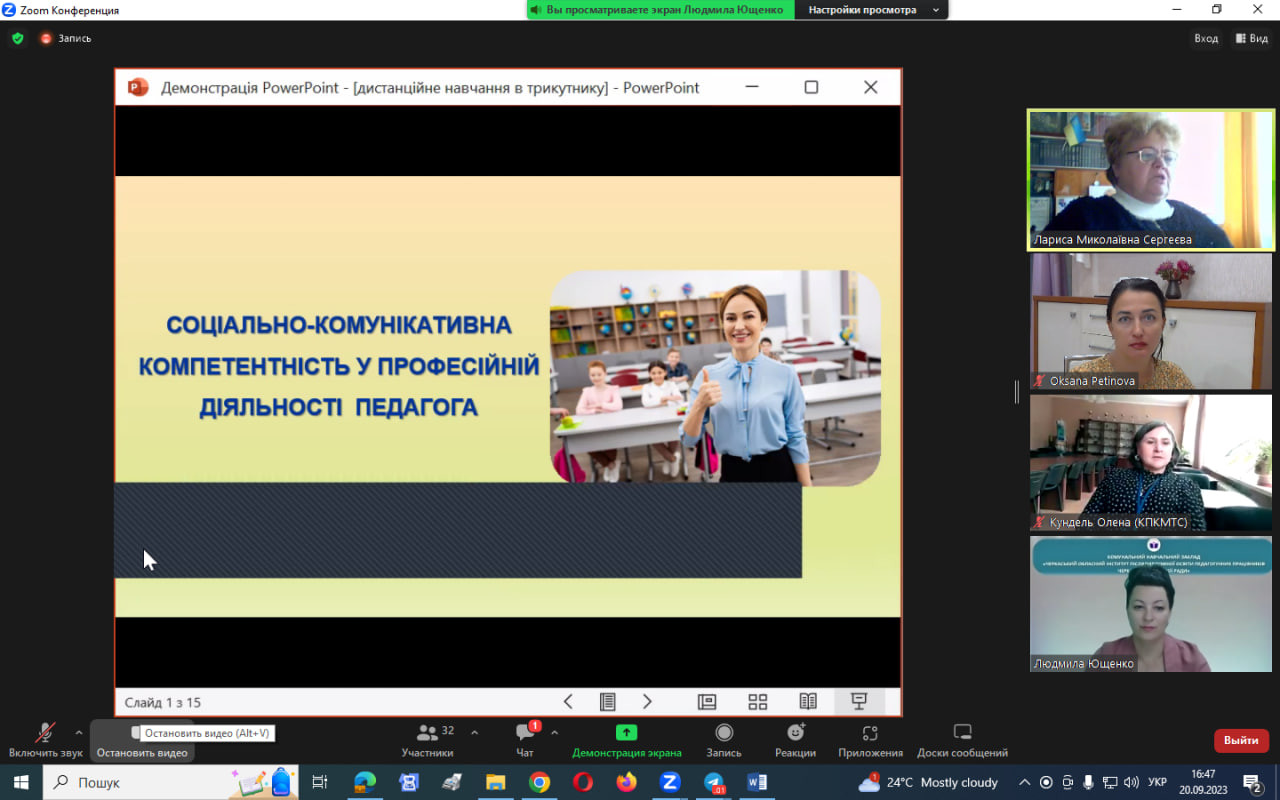Viewport: 1280px width, 800px height.
Task: Expand the arrow next to Чат
Action: click(x=554, y=732)
